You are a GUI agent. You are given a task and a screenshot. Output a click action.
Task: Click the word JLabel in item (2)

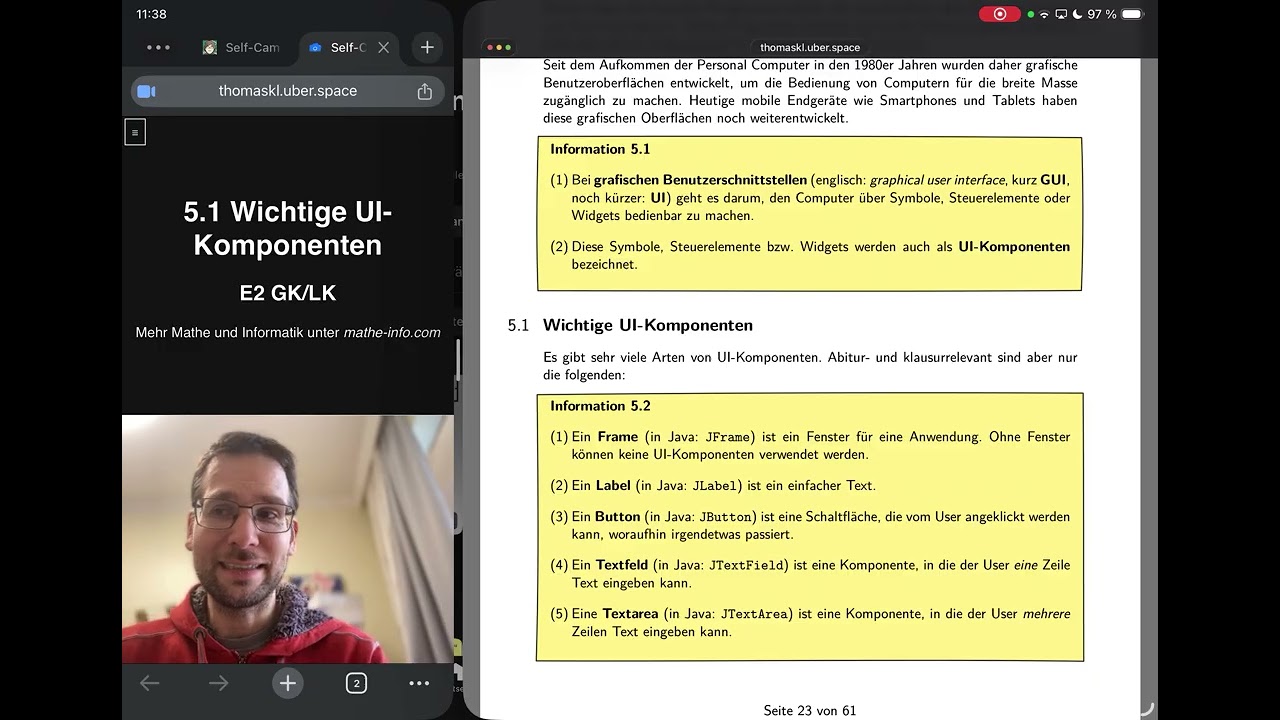[715, 486]
